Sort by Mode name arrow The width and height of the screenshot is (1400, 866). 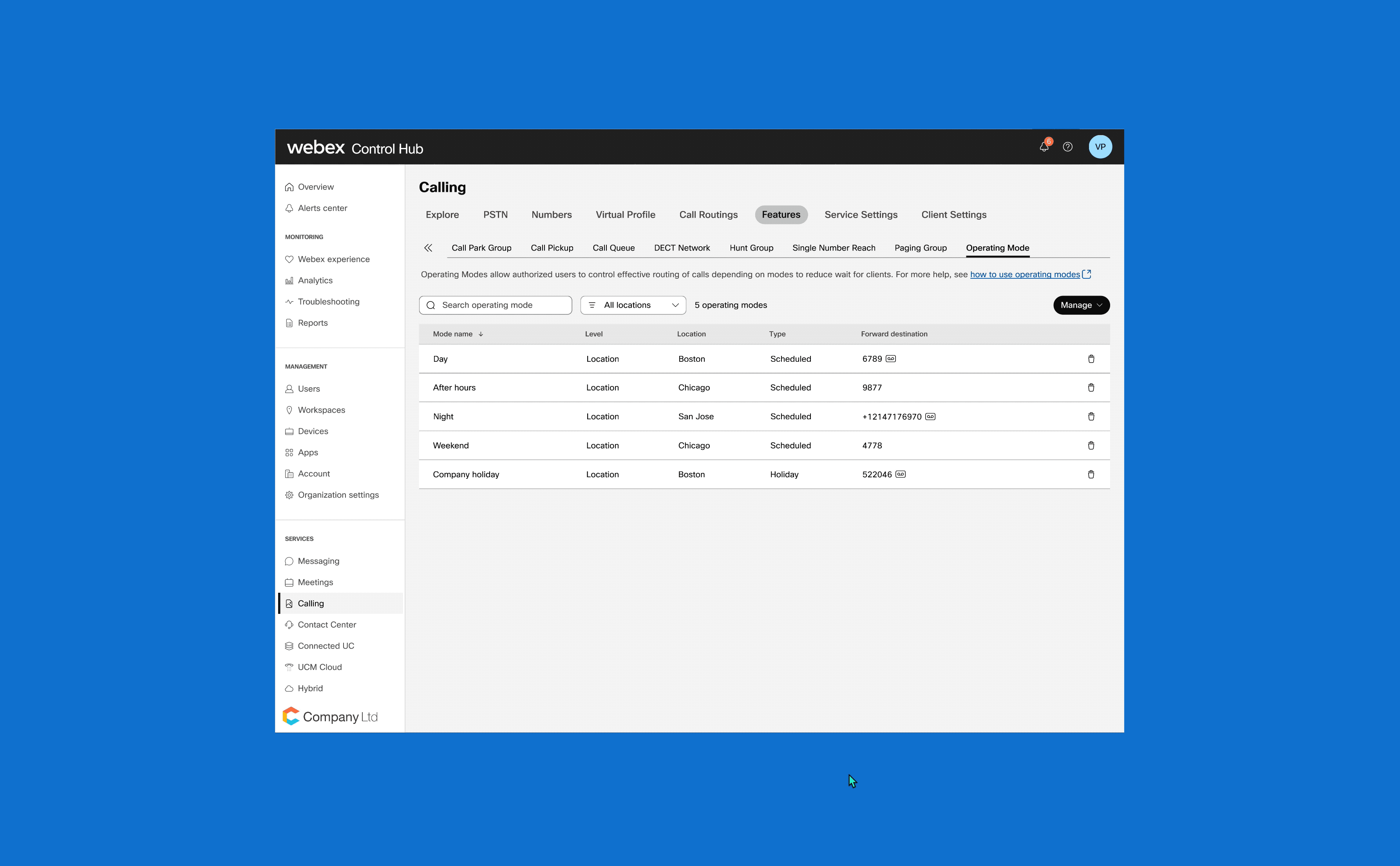481,334
